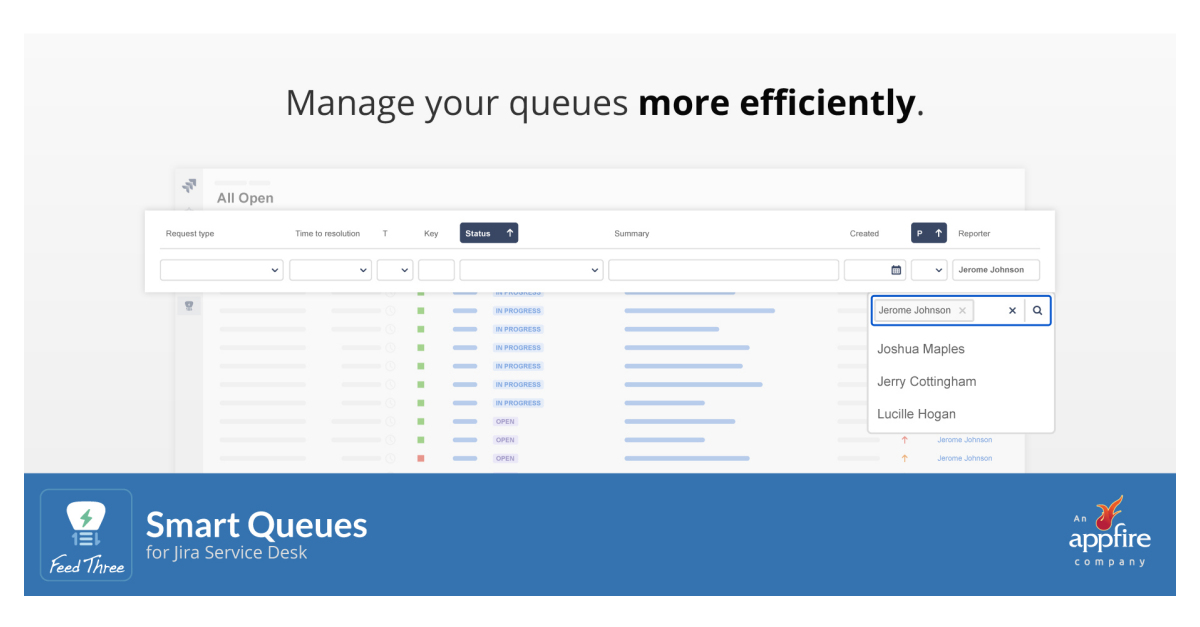
Task: Click the Feed Three Smart Queues logo
Action: tap(86, 535)
